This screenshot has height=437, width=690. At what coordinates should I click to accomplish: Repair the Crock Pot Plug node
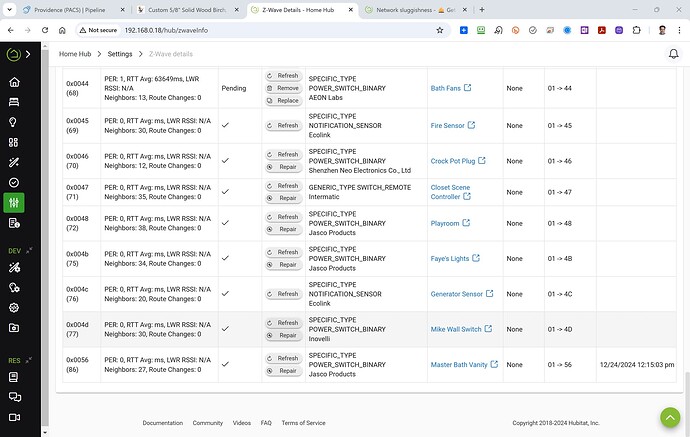(283, 167)
